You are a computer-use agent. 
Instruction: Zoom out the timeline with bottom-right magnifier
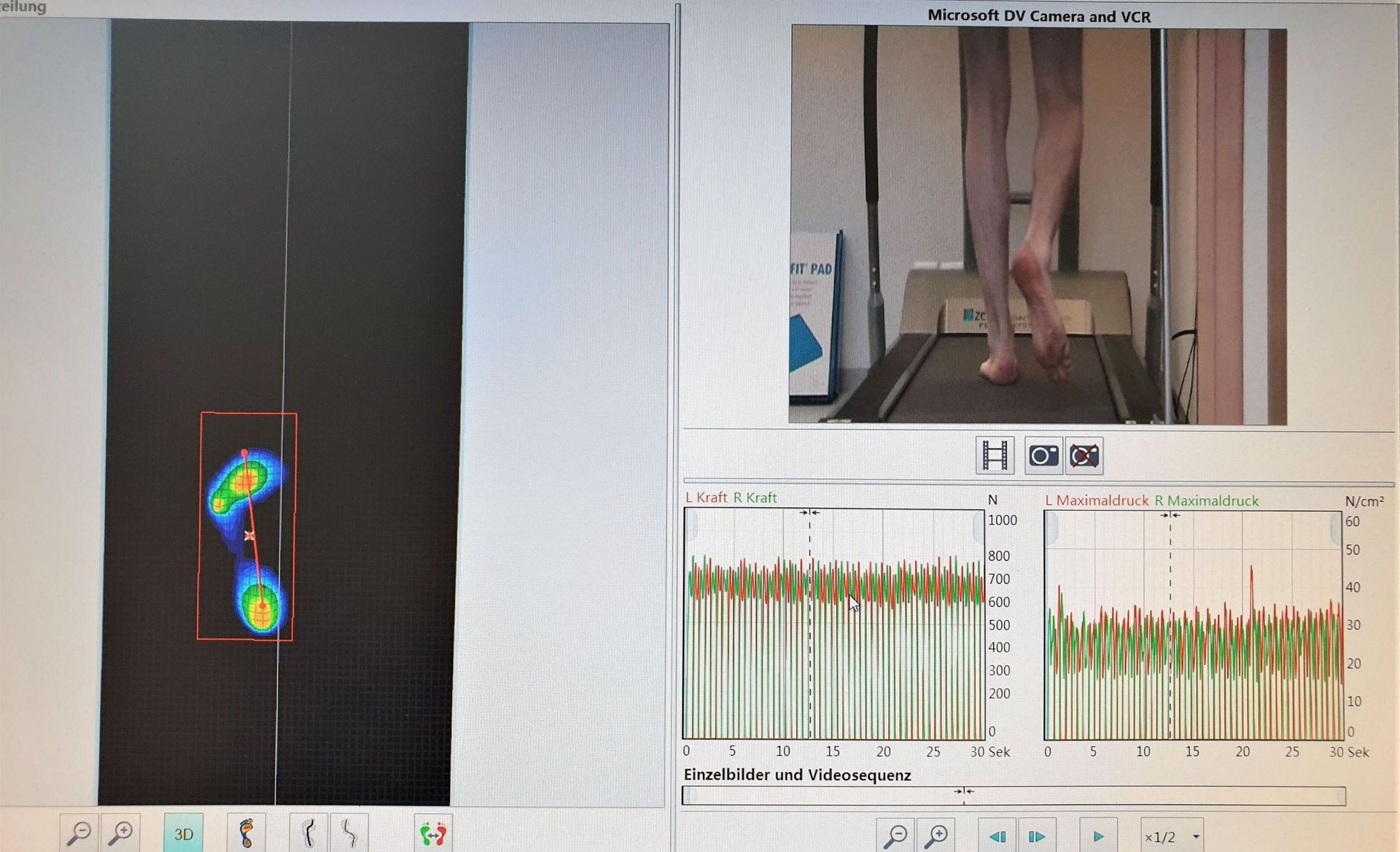(895, 836)
